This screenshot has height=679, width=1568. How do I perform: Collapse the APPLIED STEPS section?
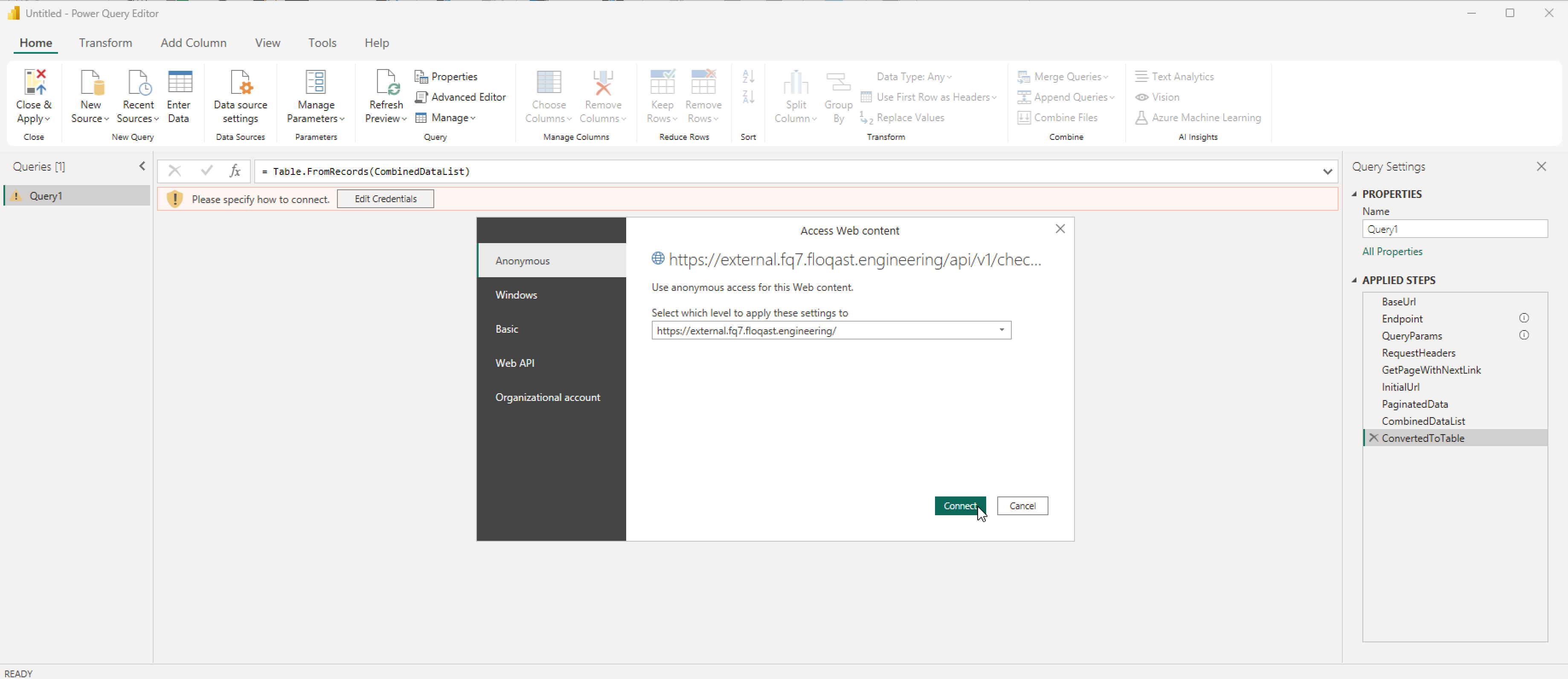[x=1354, y=281]
